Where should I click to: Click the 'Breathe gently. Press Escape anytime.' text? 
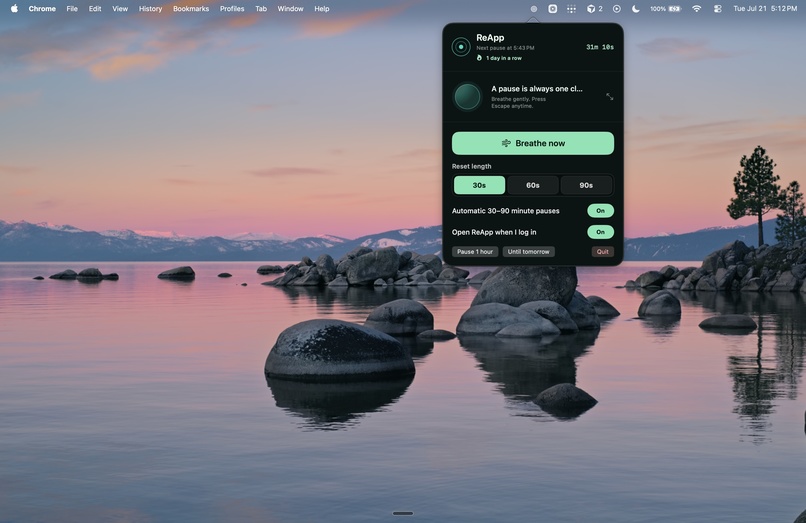click(x=518, y=102)
